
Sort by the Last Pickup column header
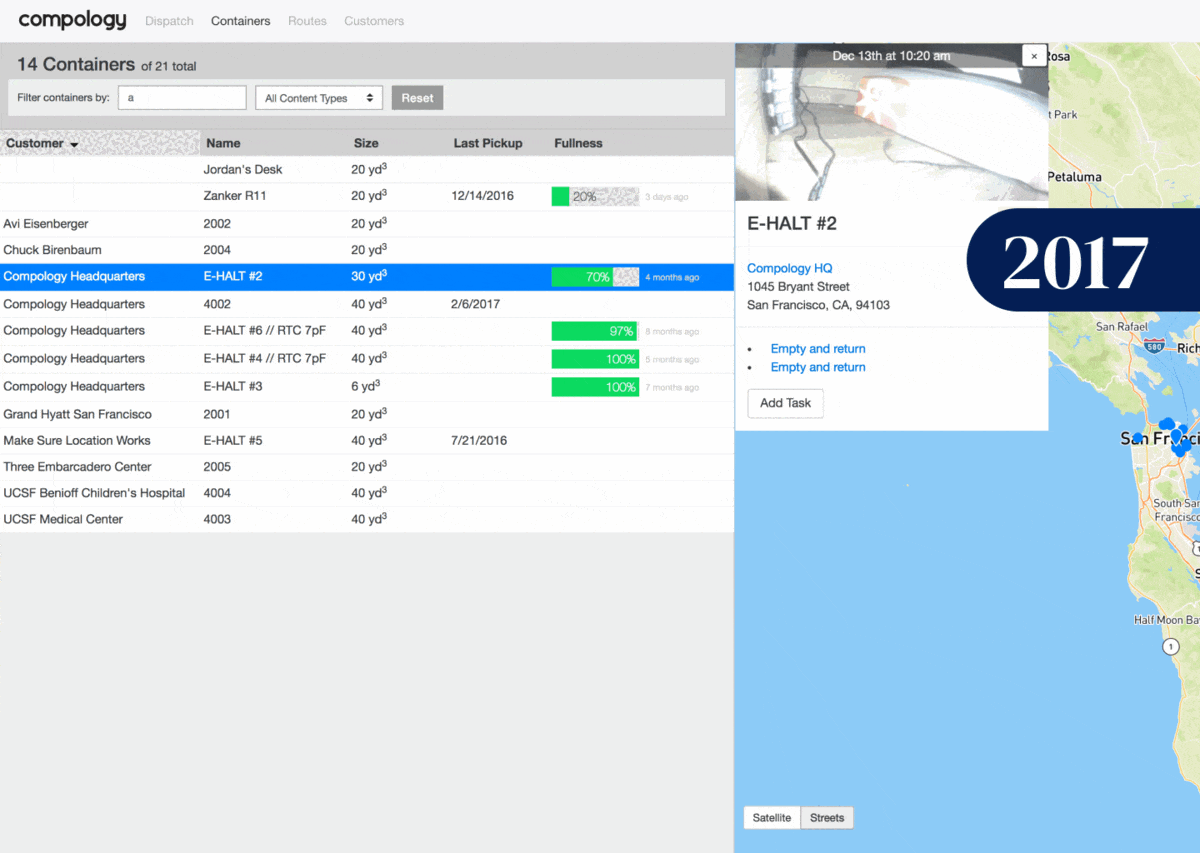coord(488,143)
